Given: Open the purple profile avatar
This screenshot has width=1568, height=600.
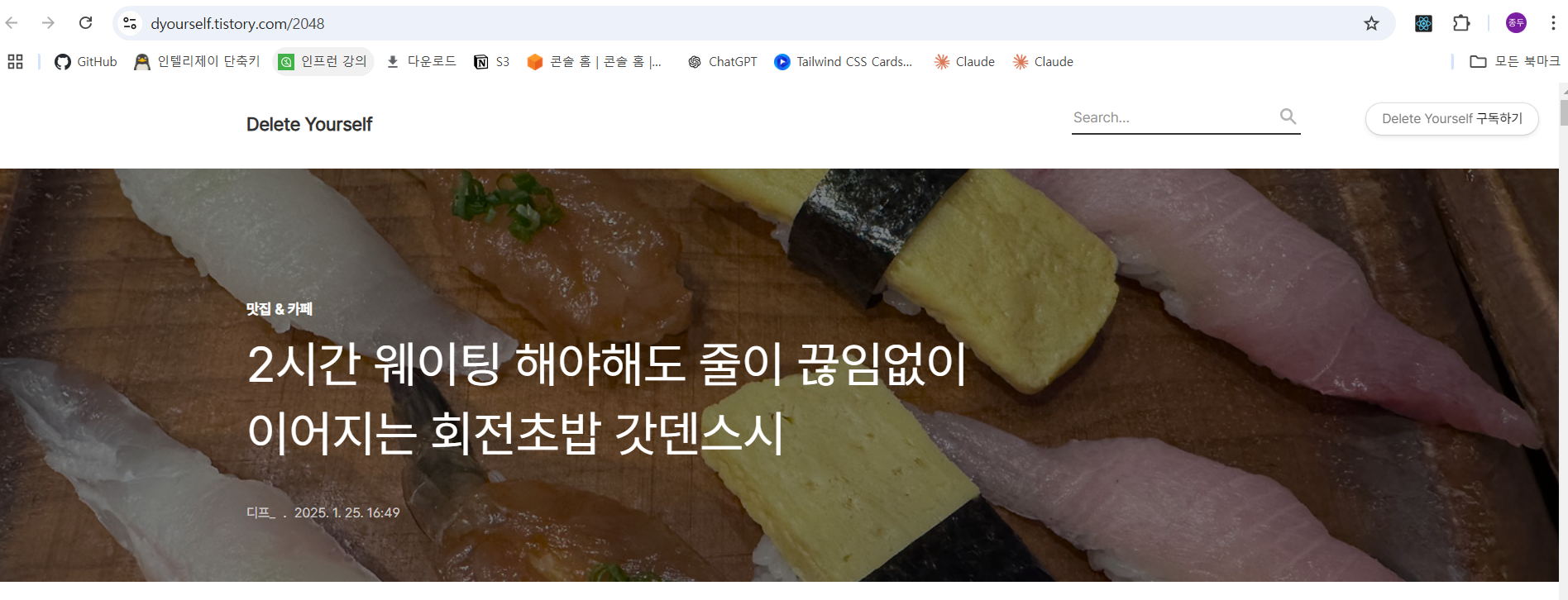Looking at the screenshot, I should click(x=1516, y=23).
